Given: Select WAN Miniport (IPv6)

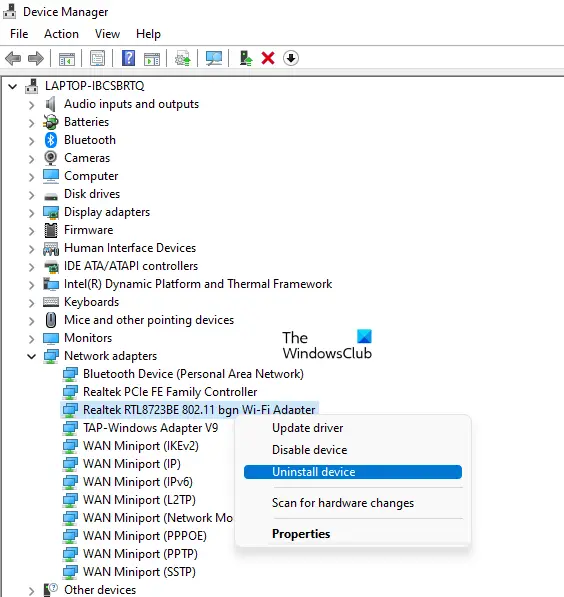Looking at the screenshot, I should pos(137,482).
